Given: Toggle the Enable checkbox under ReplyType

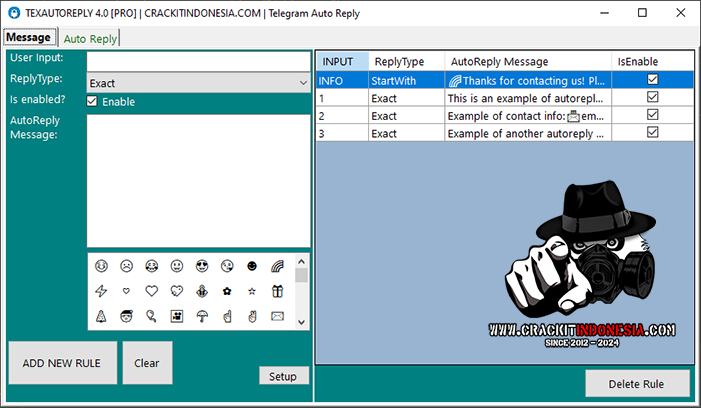Looking at the screenshot, I should tap(93, 101).
